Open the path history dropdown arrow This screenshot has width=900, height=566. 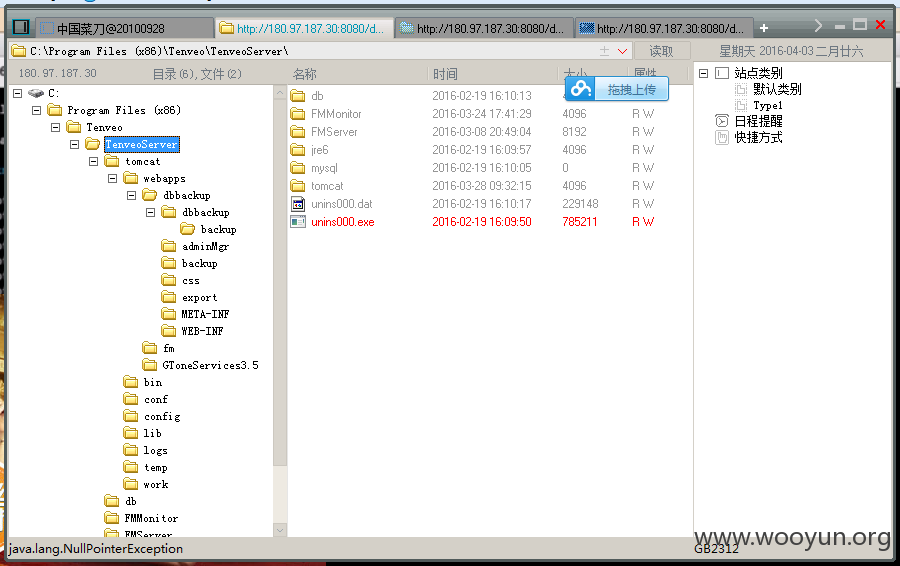click(622, 51)
